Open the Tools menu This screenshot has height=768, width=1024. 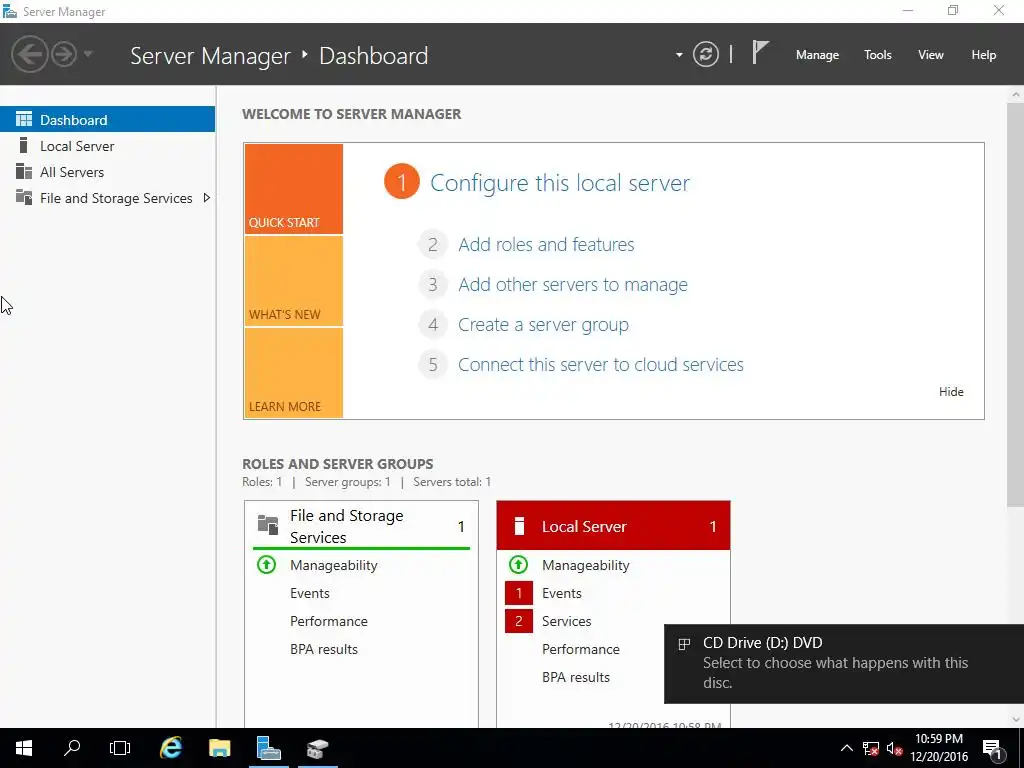pyautogui.click(x=878, y=55)
